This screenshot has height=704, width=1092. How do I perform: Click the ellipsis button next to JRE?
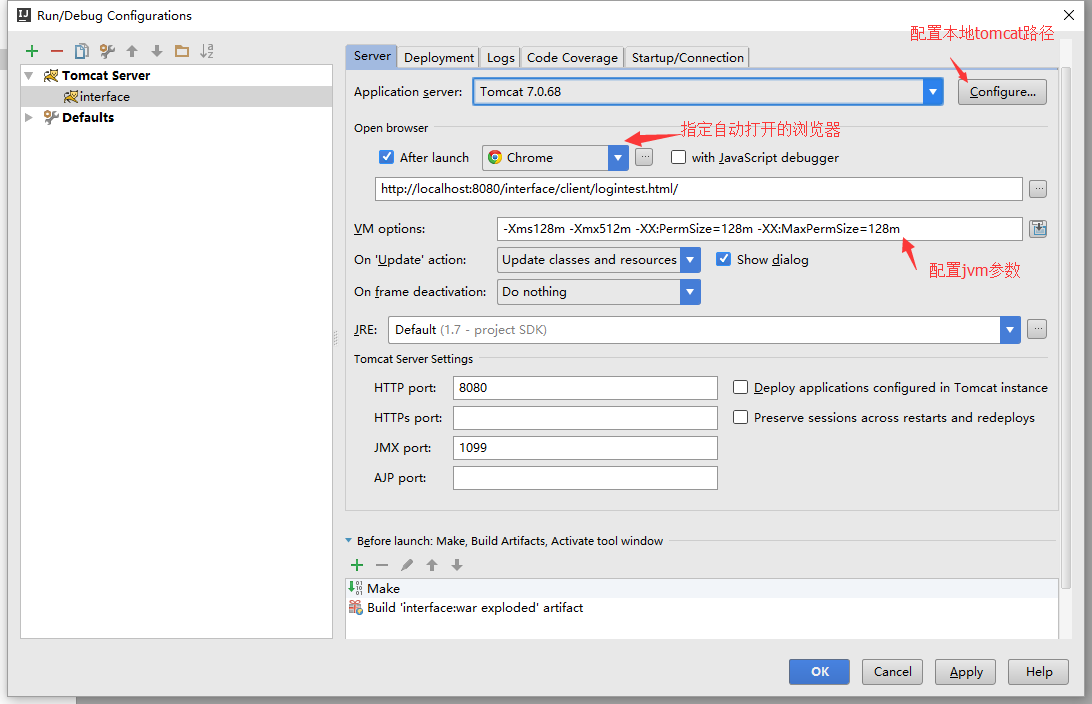(x=1037, y=329)
